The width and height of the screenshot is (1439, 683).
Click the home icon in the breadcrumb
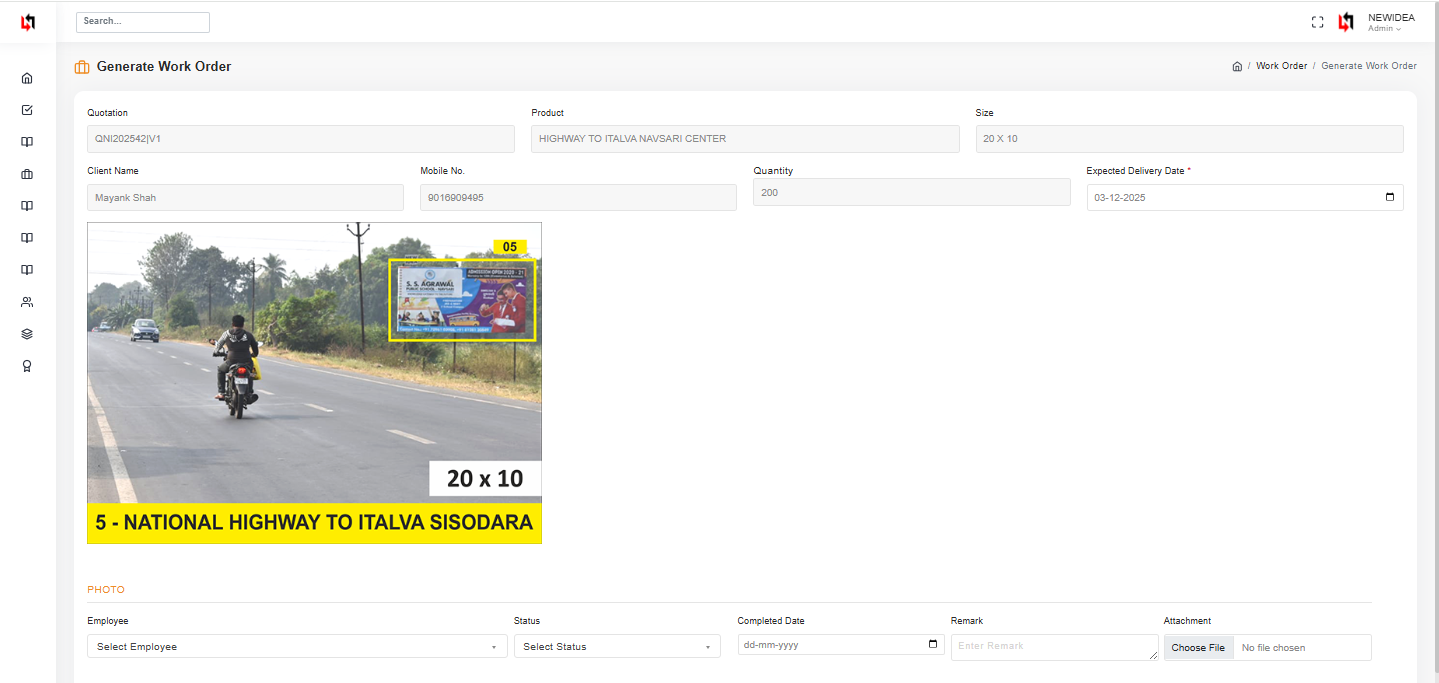coord(1237,66)
